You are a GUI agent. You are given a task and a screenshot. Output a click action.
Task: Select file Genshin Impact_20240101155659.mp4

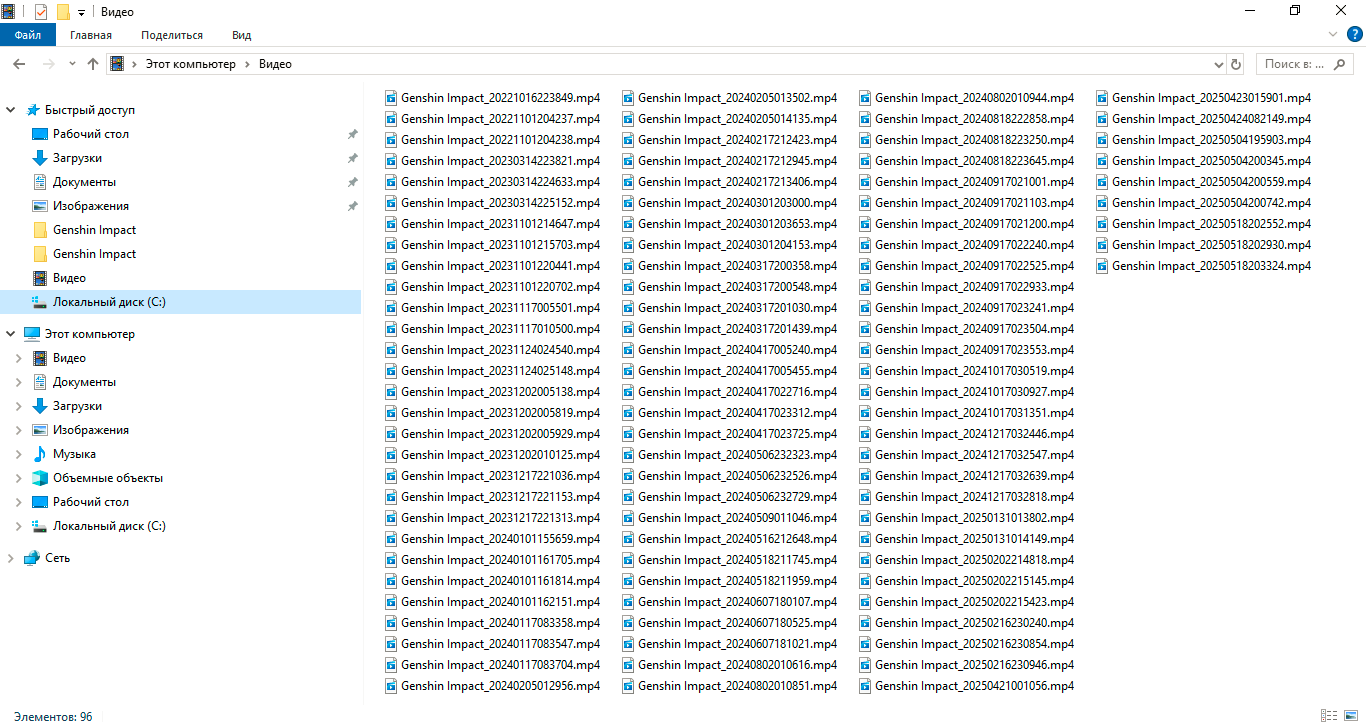(500, 539)
